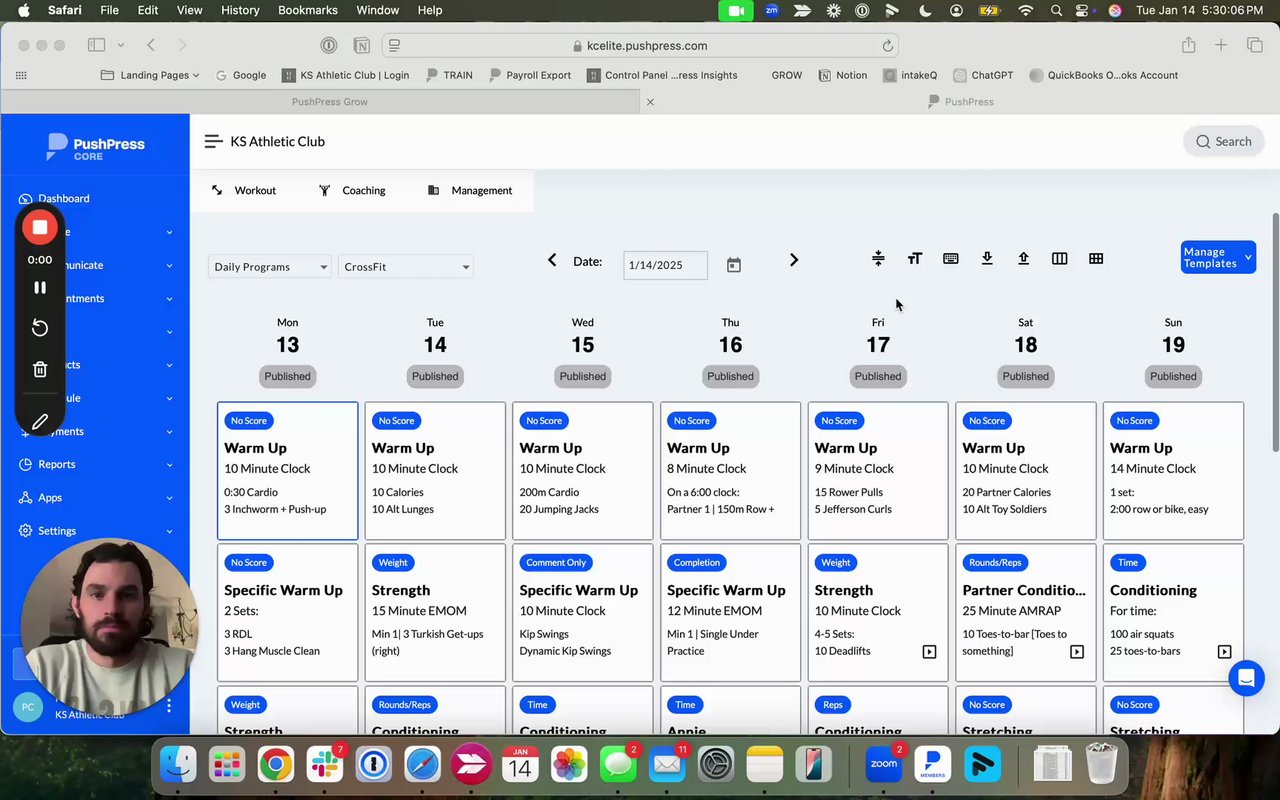Click the page vertical scrollbar
This screenshot has height=800, width=1280.
(1274, 332)
